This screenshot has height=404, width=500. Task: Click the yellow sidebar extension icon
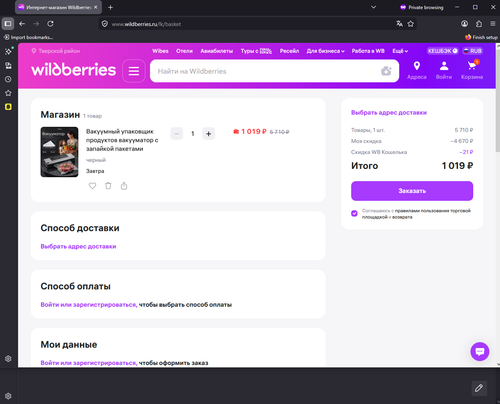8,107
